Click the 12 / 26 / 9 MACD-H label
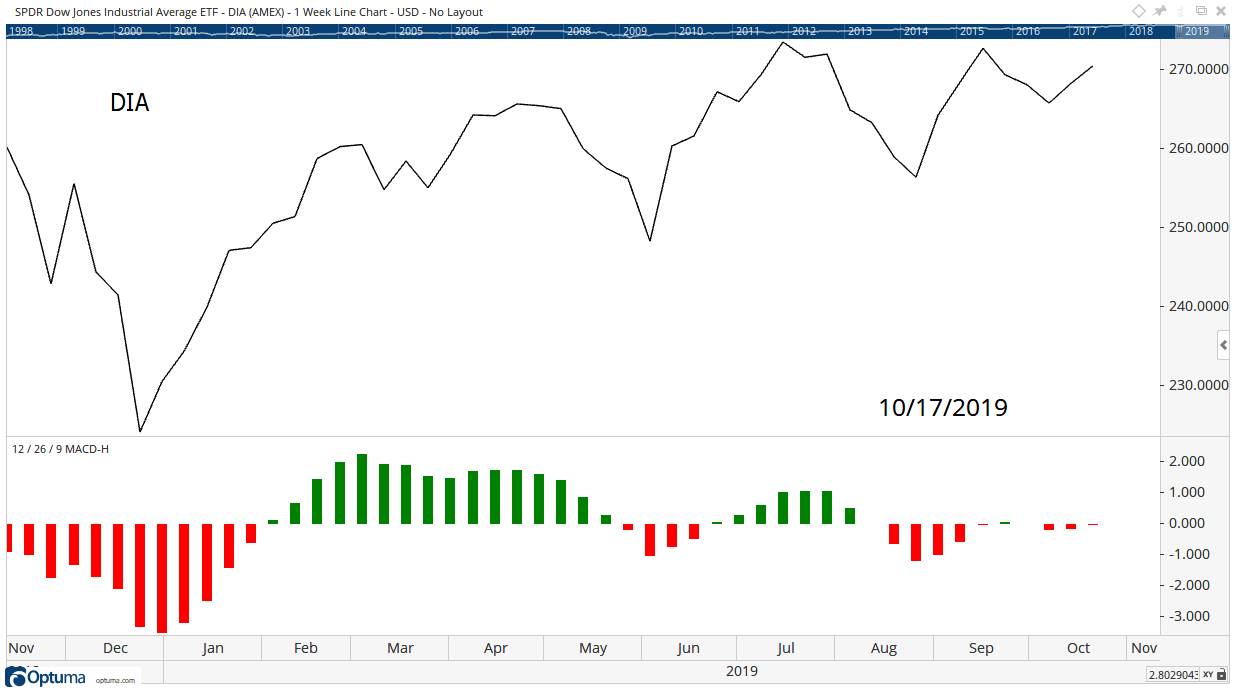1236x691 pixels. click(x=60, y=449)
